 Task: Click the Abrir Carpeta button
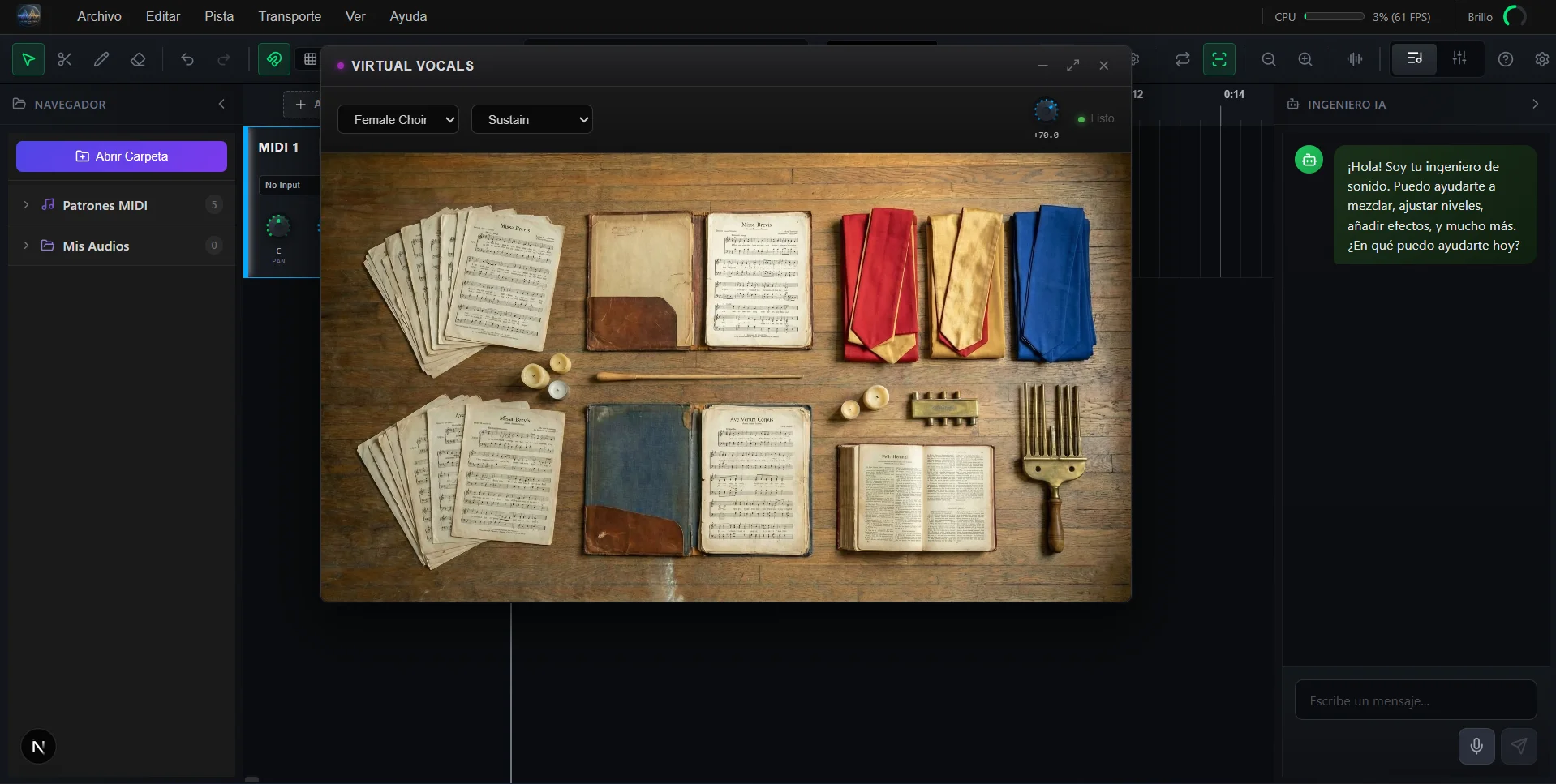(x=122, y=156)
